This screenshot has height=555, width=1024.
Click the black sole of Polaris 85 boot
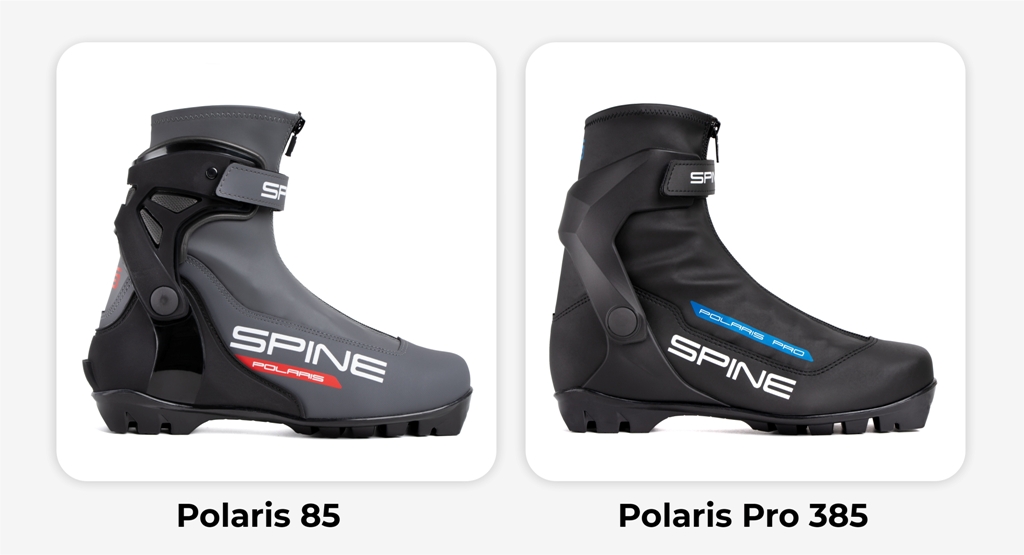pyautogui.click(x=282, y=413)
